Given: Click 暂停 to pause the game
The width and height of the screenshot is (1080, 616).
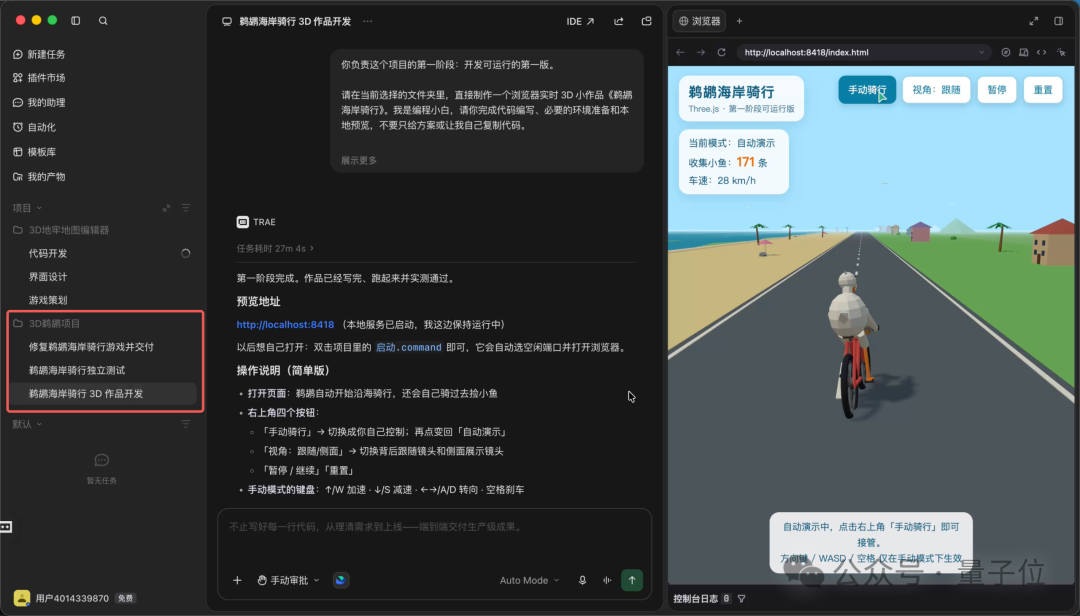Looking at the screenshot, I should pyautogui.click(x=997, y=90).
